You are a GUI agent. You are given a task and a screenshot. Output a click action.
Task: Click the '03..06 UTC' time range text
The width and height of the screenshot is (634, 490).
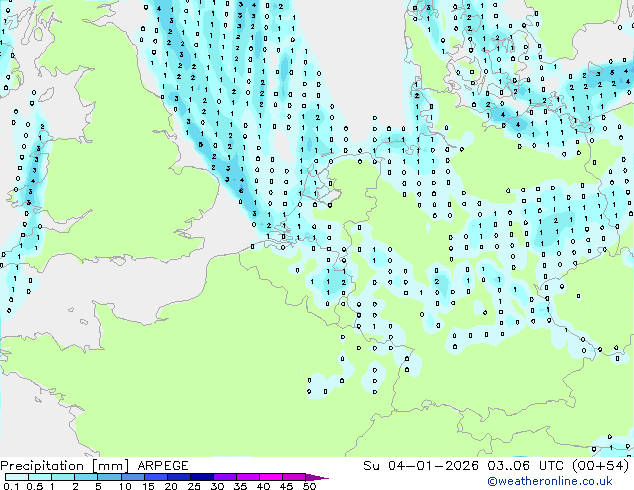click(x=525, y=466)
